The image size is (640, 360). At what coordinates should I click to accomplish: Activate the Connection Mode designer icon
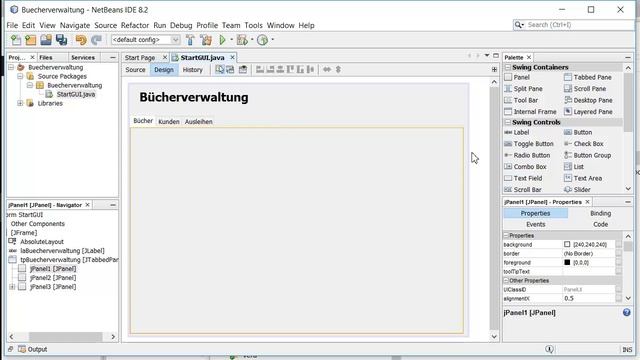230,69
